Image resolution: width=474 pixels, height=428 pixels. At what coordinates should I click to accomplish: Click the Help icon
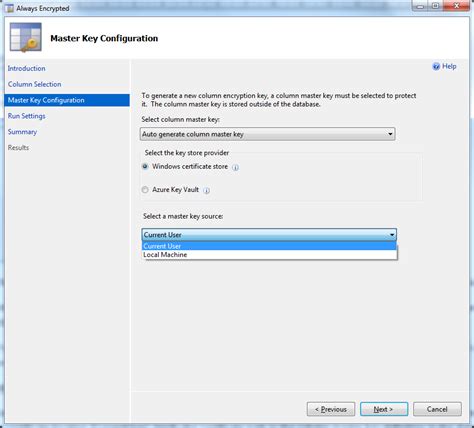[x=436, y=67]
